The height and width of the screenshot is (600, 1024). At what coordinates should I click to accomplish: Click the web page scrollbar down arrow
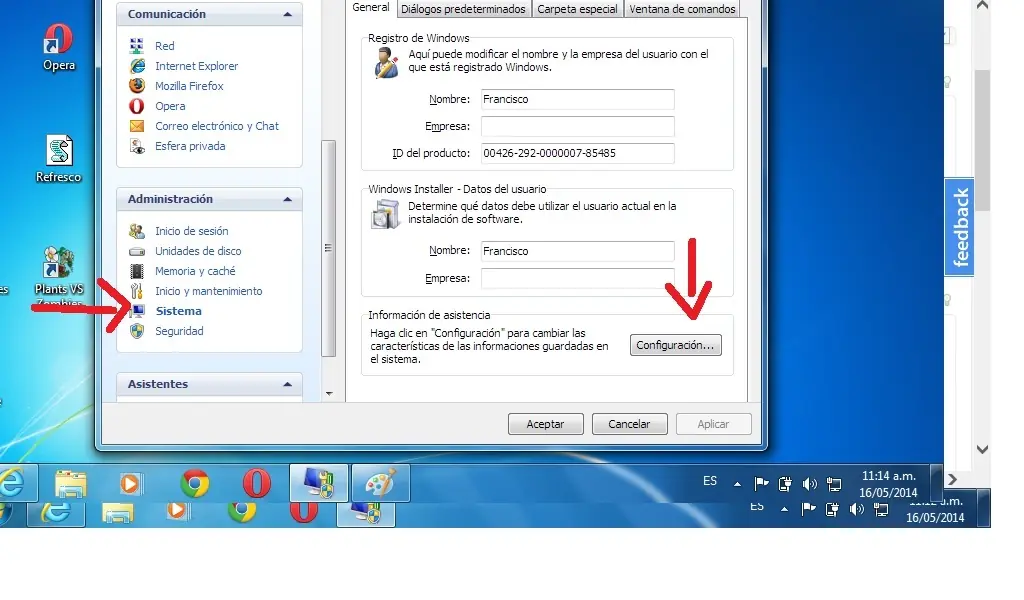(x=982, y=449)
